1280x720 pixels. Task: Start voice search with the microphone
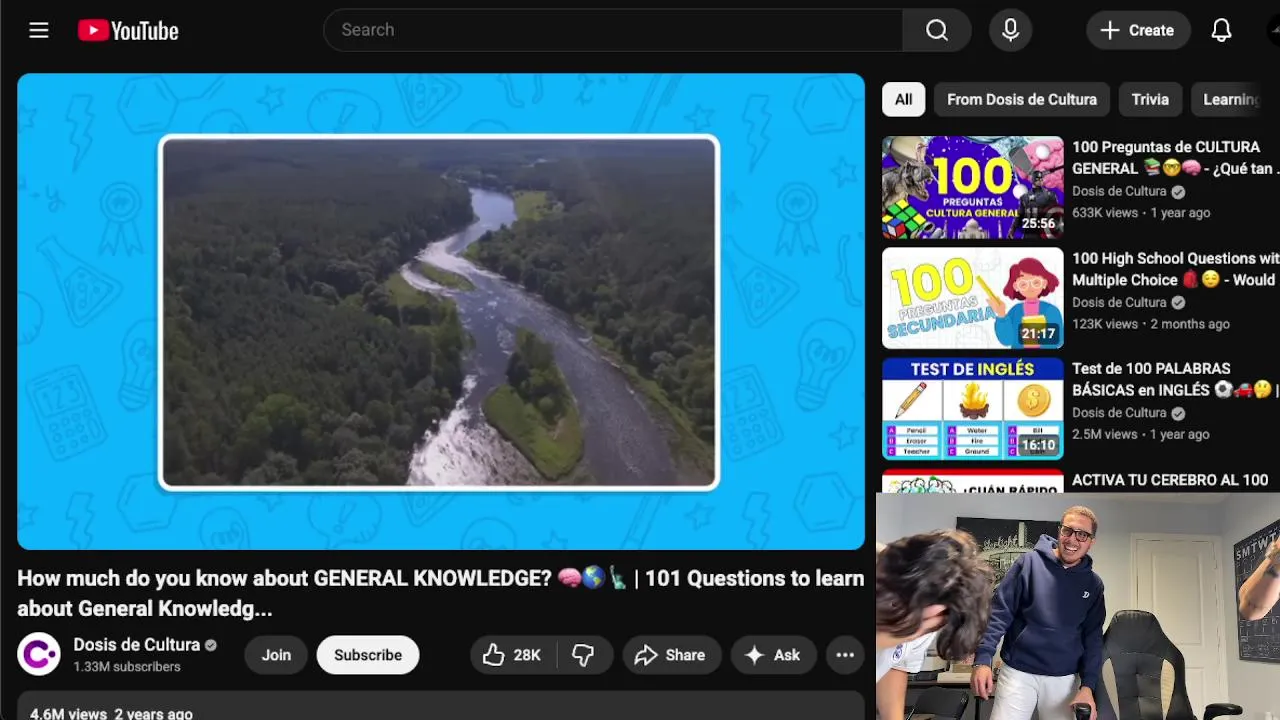[1011, 30]
